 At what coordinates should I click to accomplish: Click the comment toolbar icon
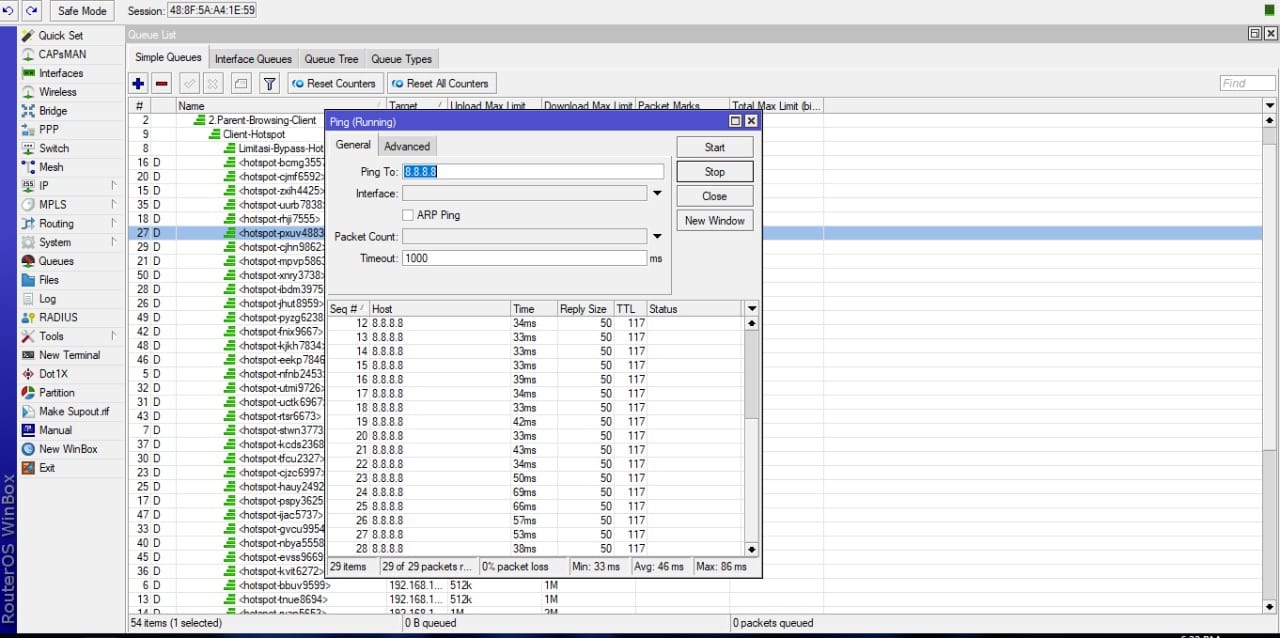pos(241,84)
